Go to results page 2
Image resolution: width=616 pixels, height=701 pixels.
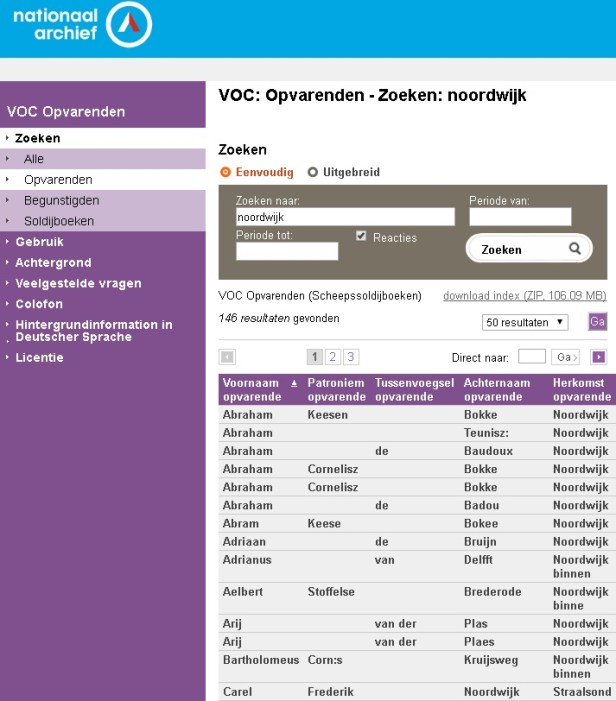[333, 357]
